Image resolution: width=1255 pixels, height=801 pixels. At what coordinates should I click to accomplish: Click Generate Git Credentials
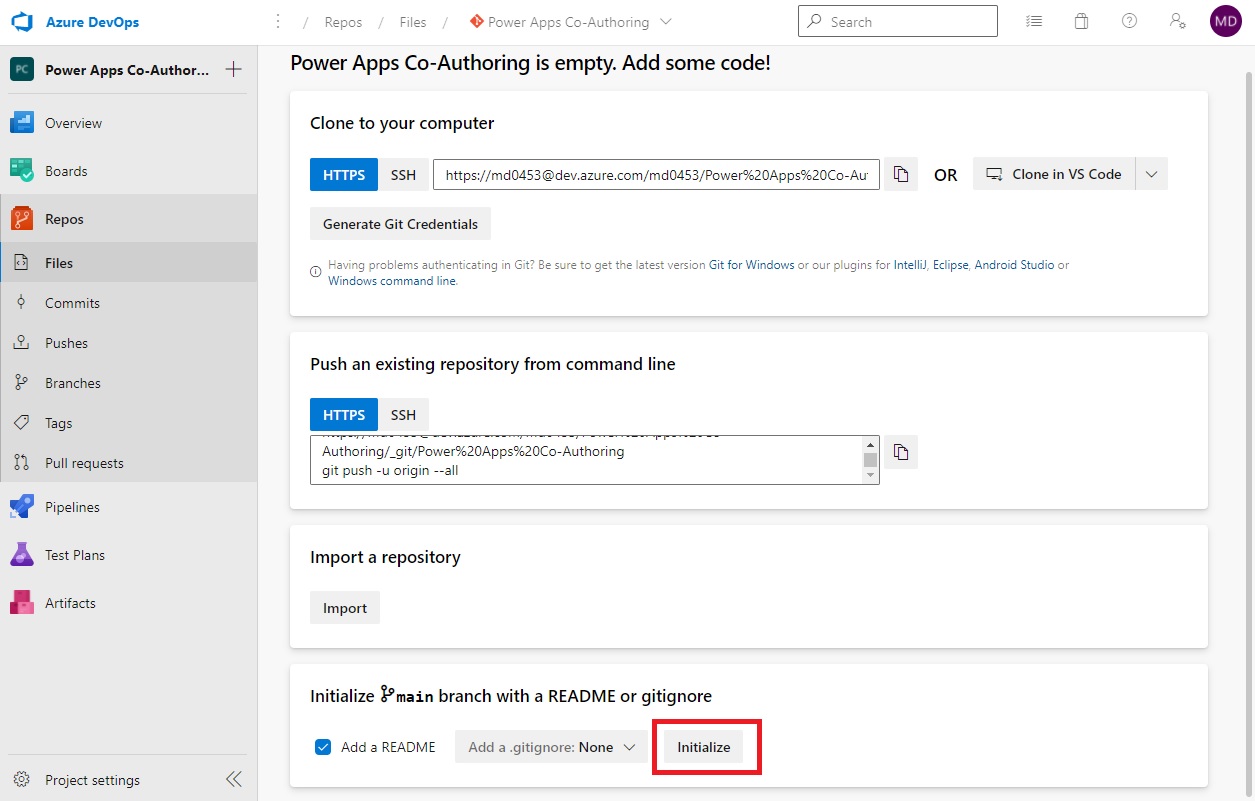[x=399, y=223]
